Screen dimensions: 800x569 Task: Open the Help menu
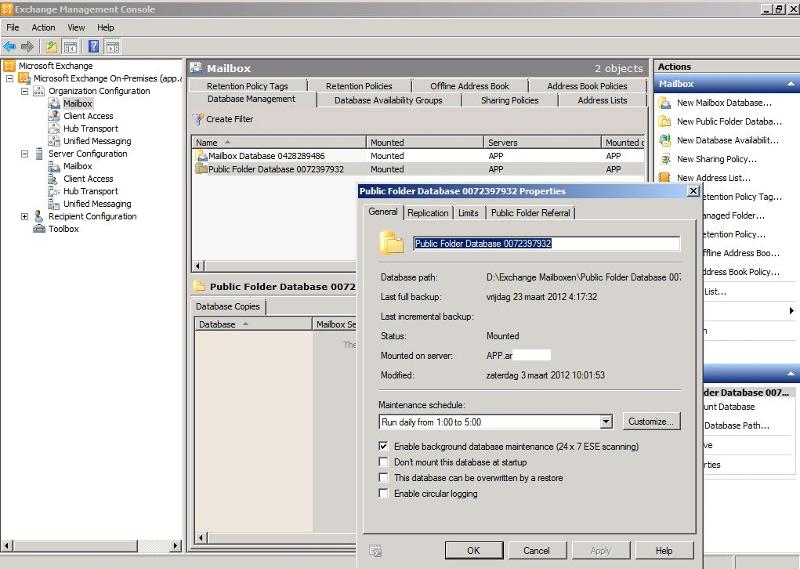point(106,28)
